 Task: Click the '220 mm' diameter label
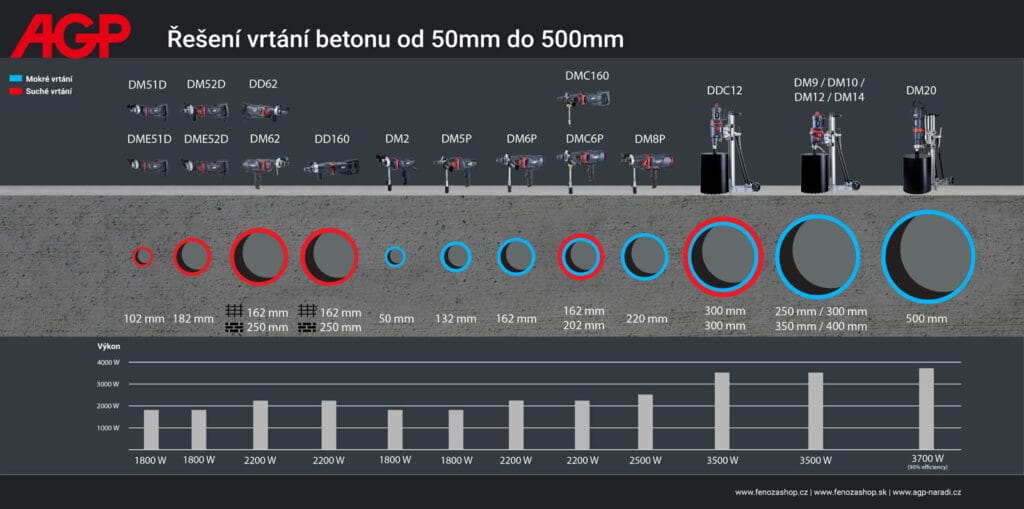click(x=647, y=319)
